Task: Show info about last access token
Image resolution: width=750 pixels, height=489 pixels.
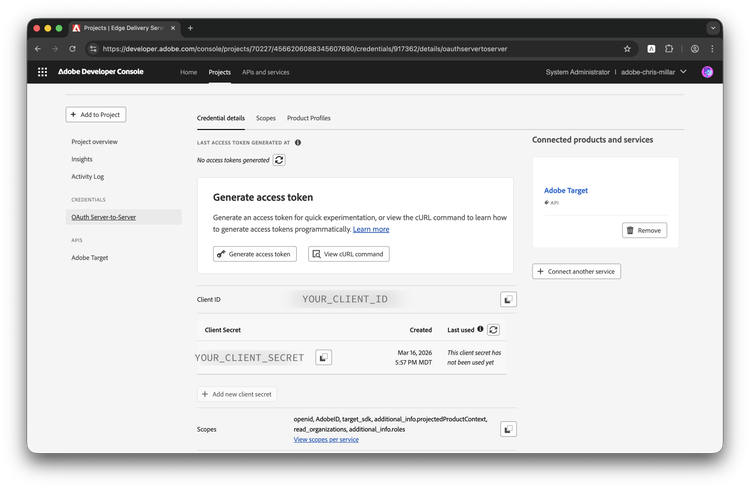Action: [298, 143]
